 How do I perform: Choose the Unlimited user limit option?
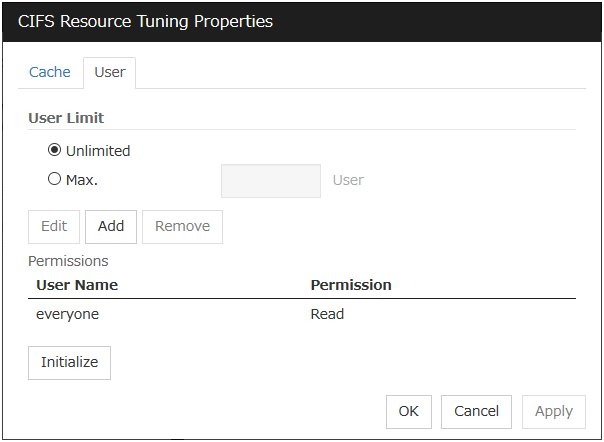(x=55, y=151)
